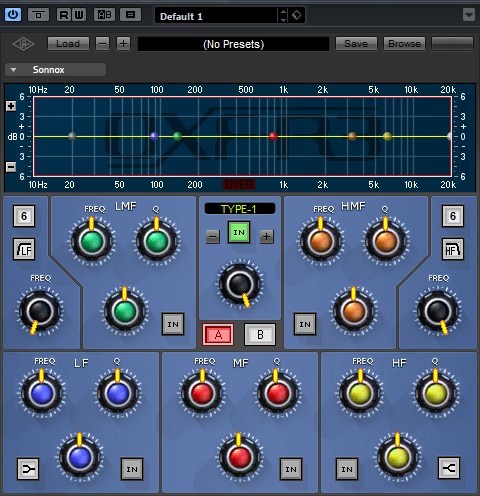Viewport: 480px width, 496px height.
Task: Select the red A setting button
Action: click(x=218, y=334)
